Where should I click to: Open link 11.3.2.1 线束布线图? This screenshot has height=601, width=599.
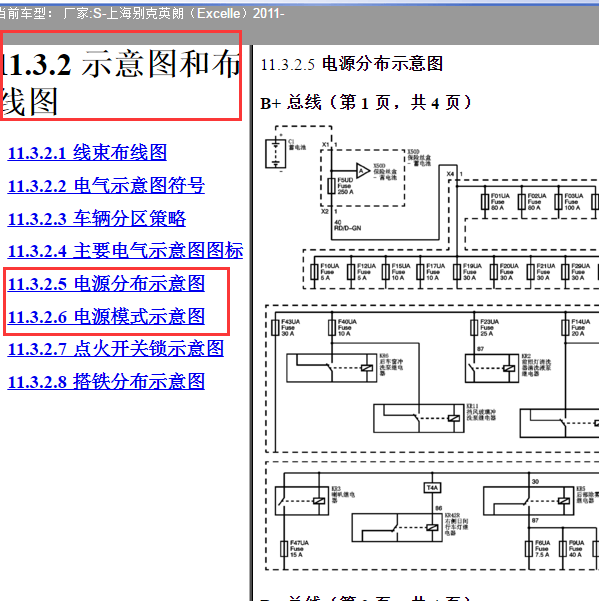click(x=87, y=153)
